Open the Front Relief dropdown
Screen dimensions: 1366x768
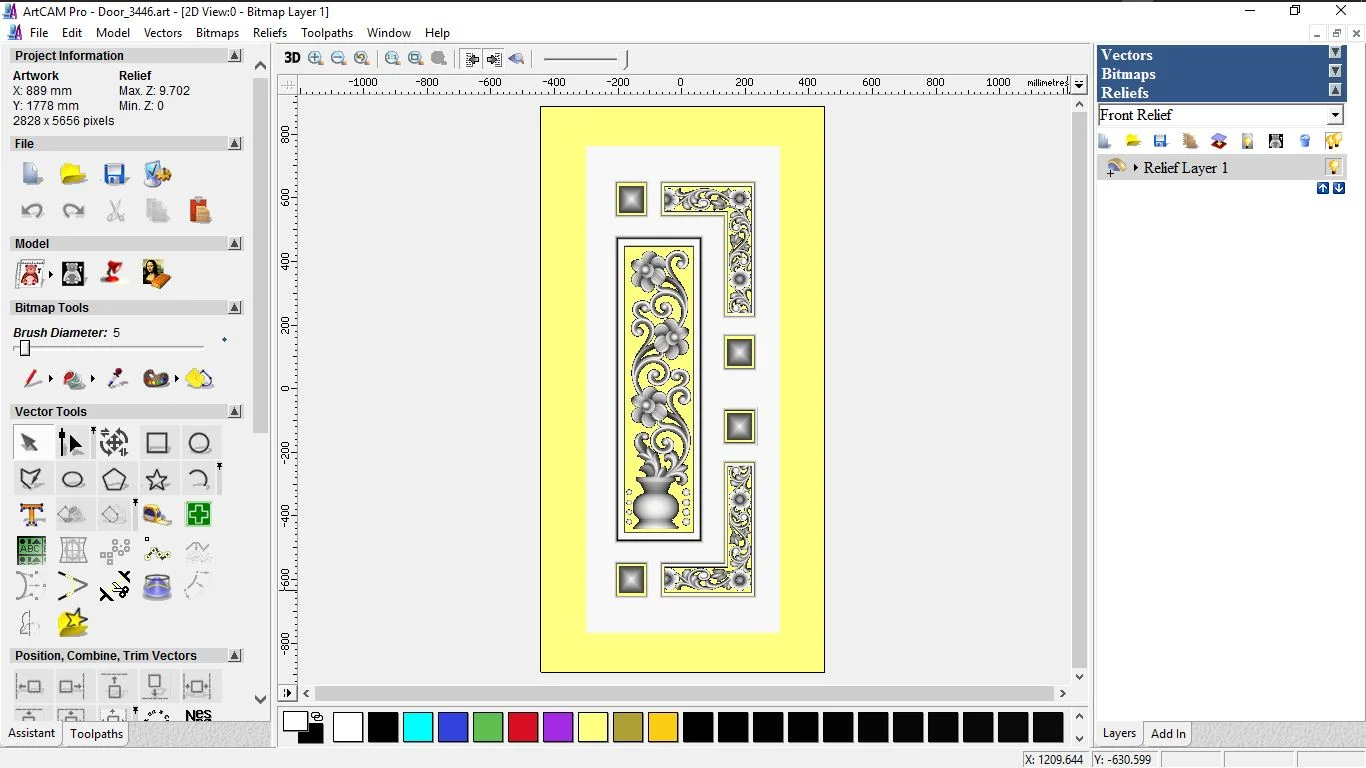tap(1334, 115)
